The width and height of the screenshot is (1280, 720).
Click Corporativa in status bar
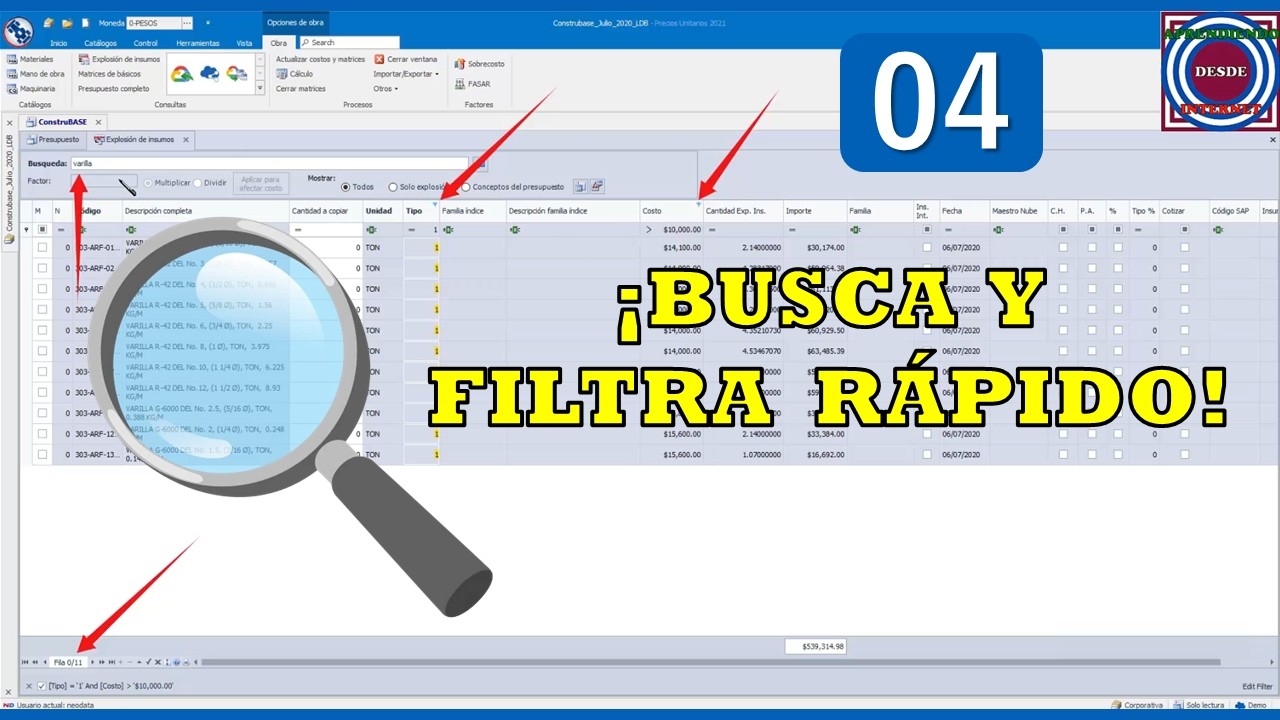pos(1137,705)
